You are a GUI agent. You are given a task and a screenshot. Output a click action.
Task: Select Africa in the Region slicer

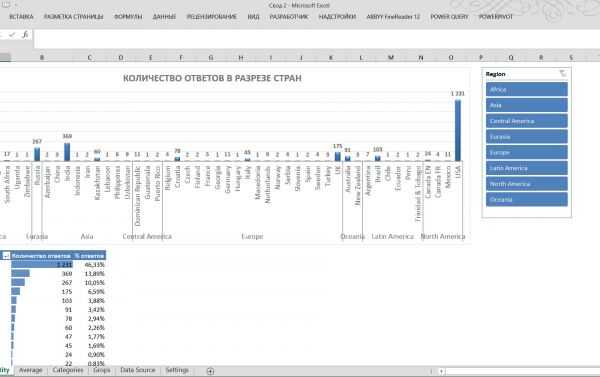527,89
